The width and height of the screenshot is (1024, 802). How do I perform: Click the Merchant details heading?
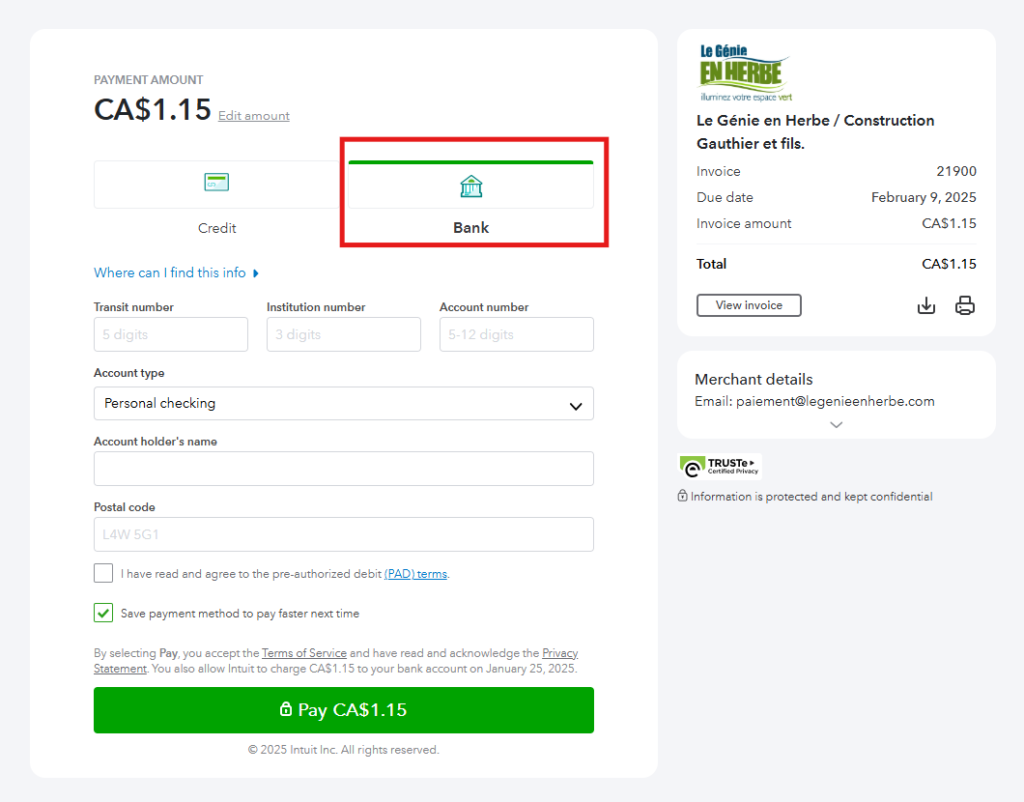[x=754, y=379]
